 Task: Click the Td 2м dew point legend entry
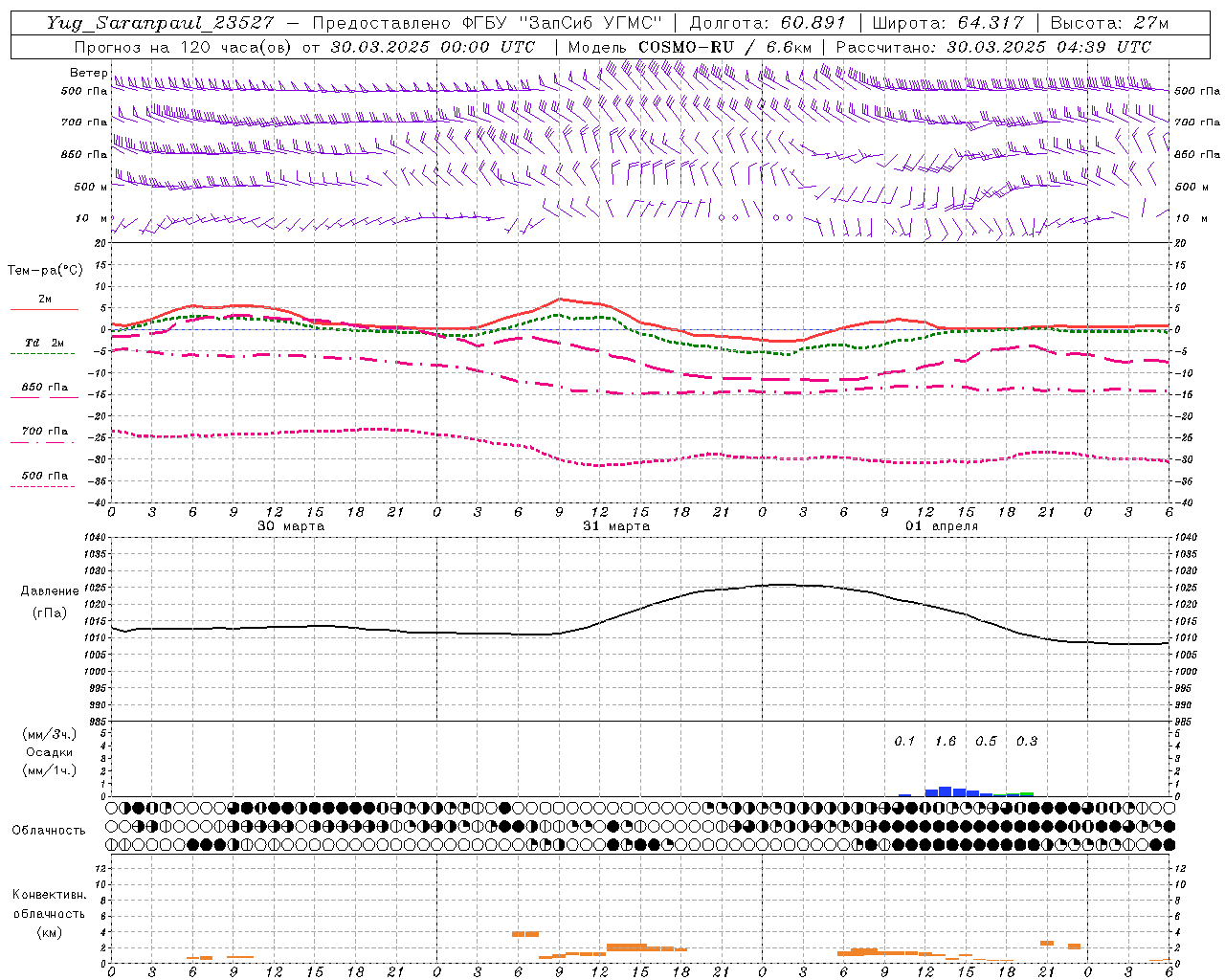point(44,343)
